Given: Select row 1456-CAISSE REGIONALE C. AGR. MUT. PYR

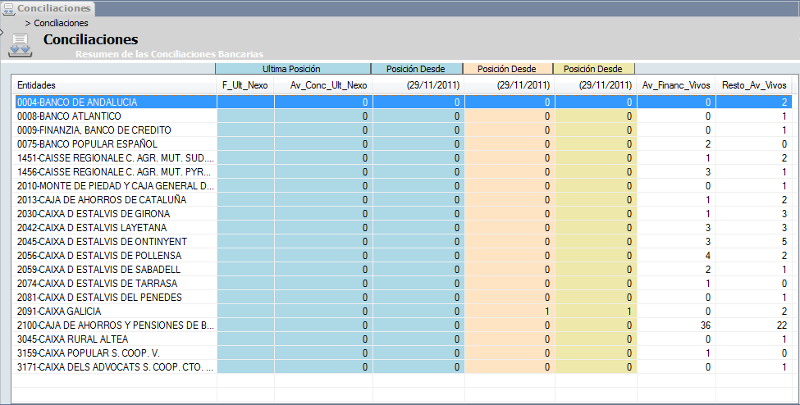Looking at the screenshot, I should coord(403,172).
